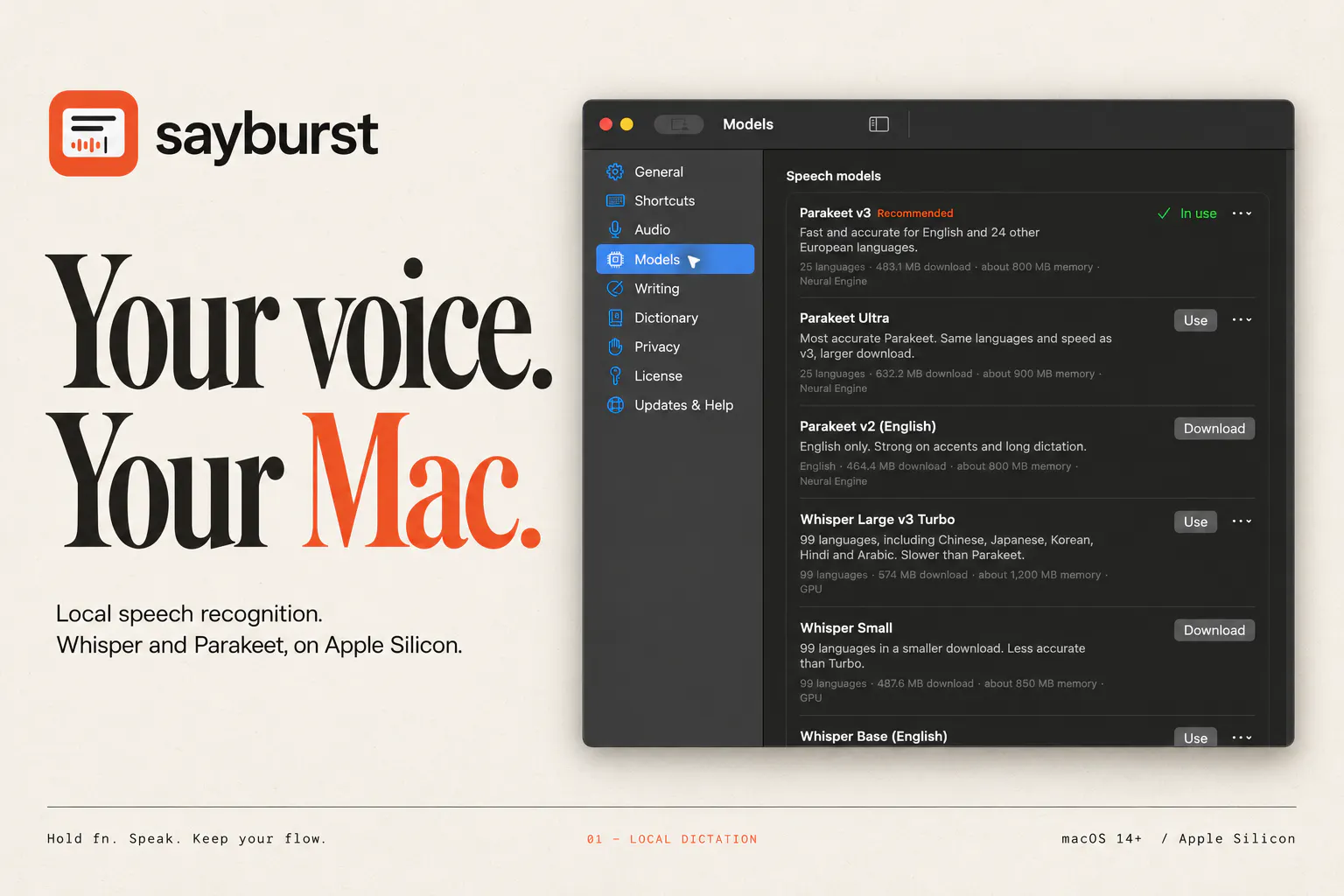1344x896 pixels.
Task: Select the Audio microphone icon
Action: click(x=615, y=229)
